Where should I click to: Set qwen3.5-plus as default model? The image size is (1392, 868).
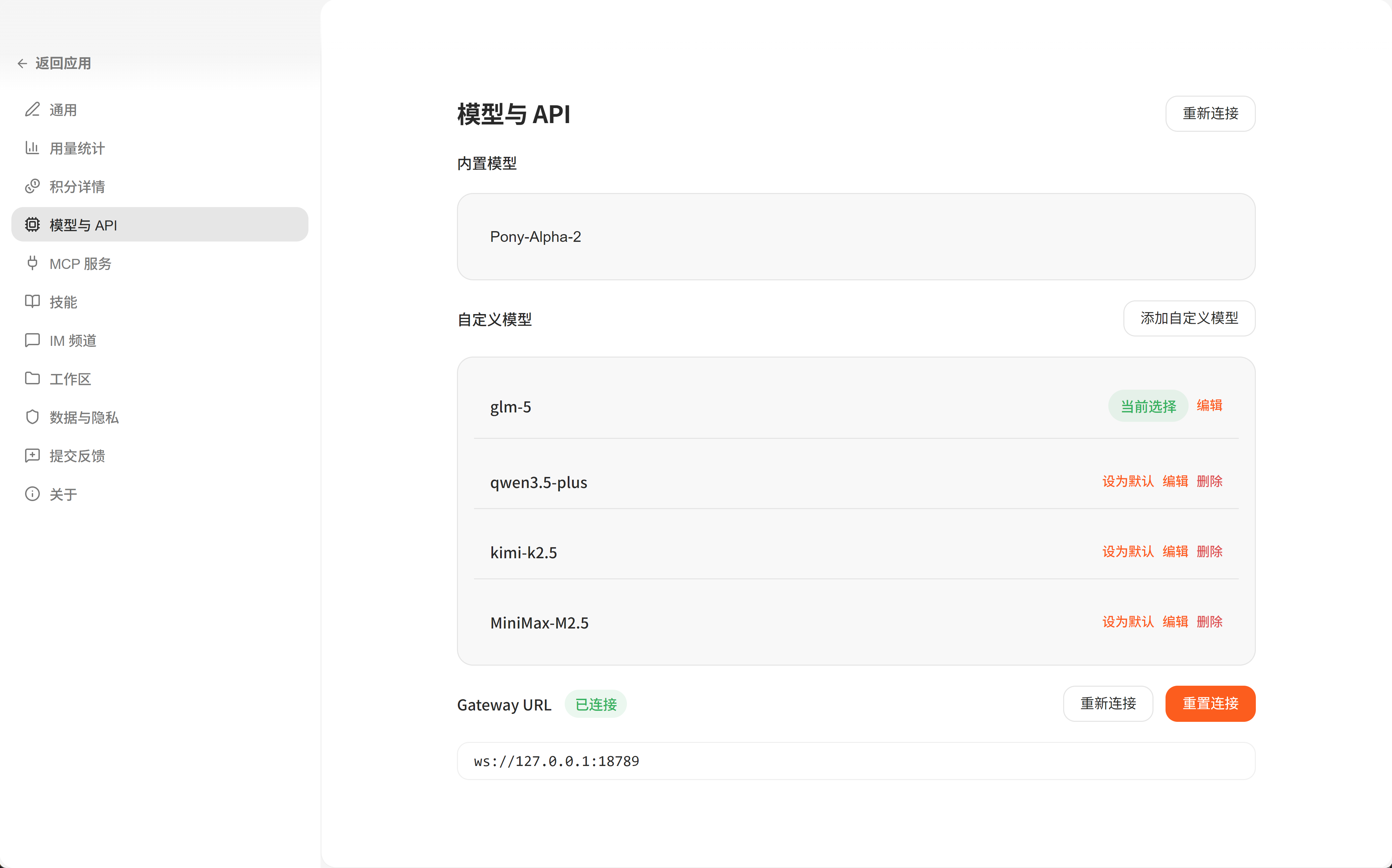point(1127,482)
